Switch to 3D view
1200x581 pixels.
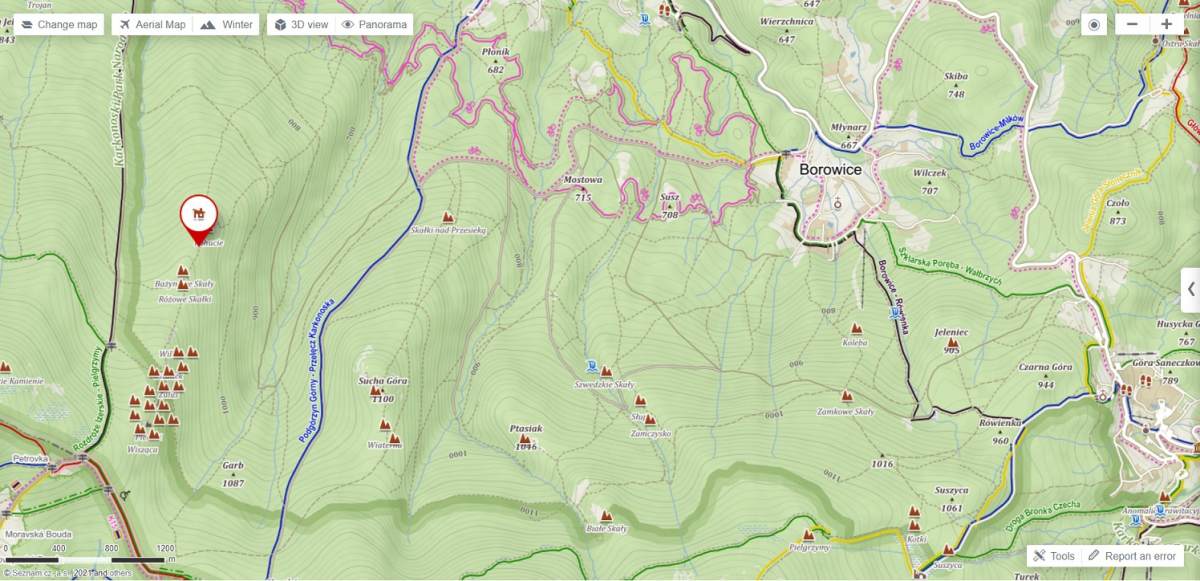(301, 25)
